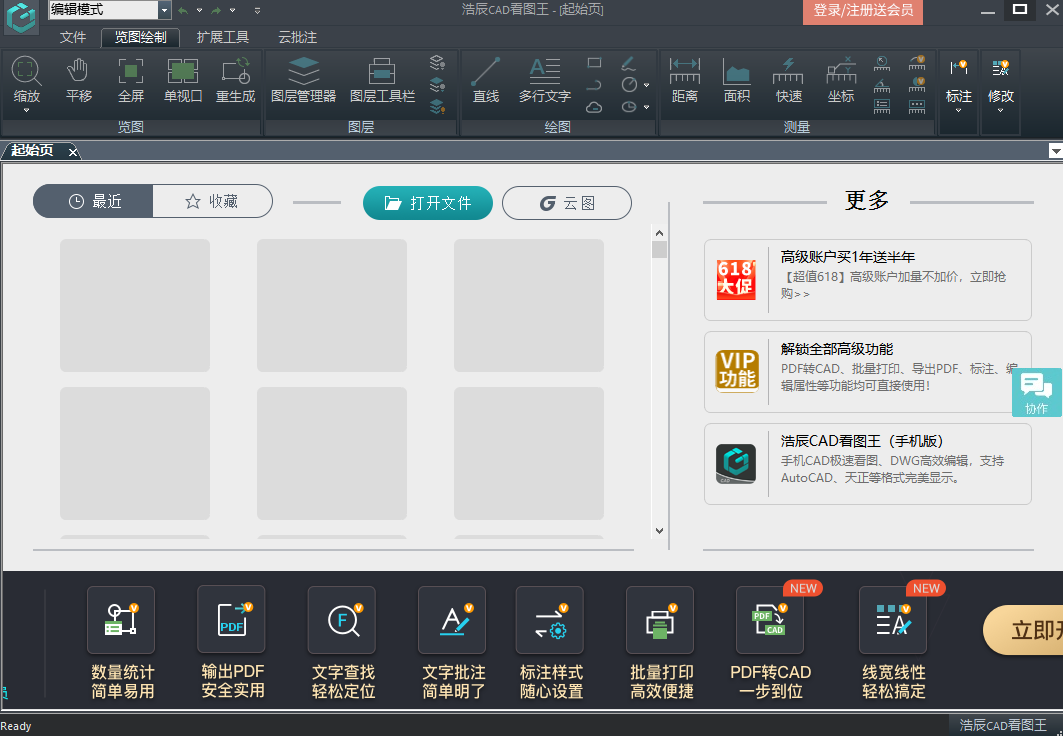Pick the revision cloud tool in 绘图

pos(595,107)
